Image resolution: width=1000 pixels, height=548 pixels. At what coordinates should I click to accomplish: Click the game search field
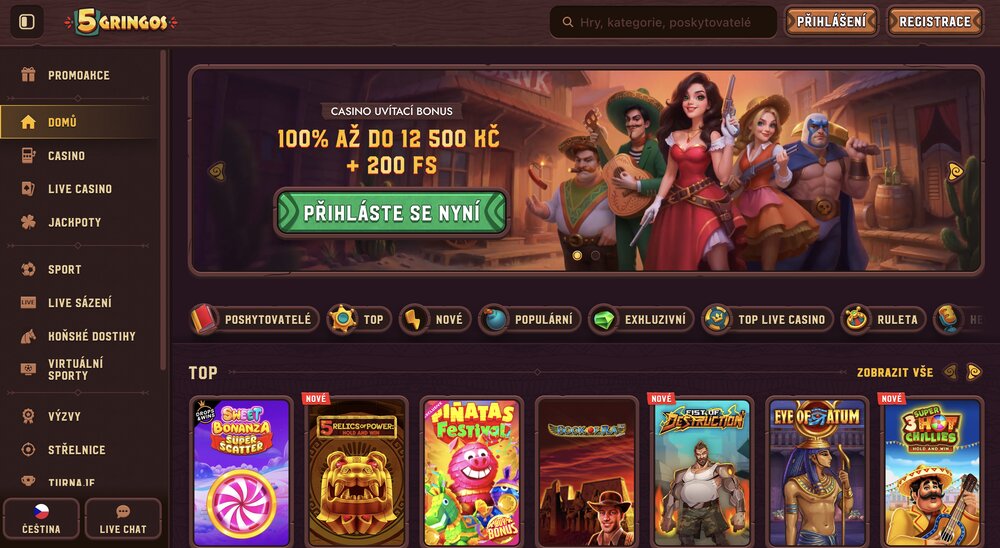click(663, 22)
